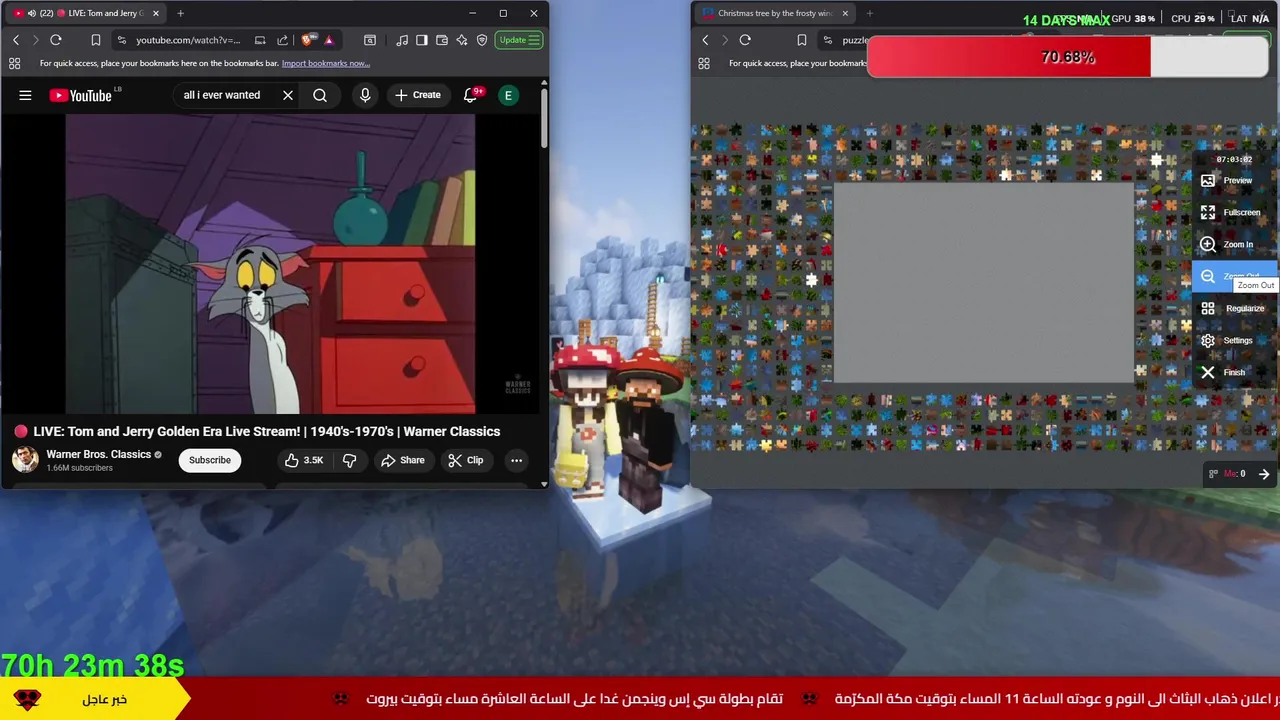
Task: Click the cast/PiP icon in YouTube address bar
Action: click(260, 40)
